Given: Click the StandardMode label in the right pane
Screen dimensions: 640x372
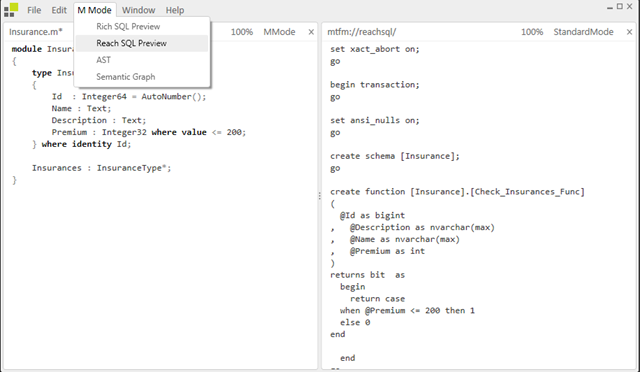Looking at the screenshot, I should pos(583,32).
